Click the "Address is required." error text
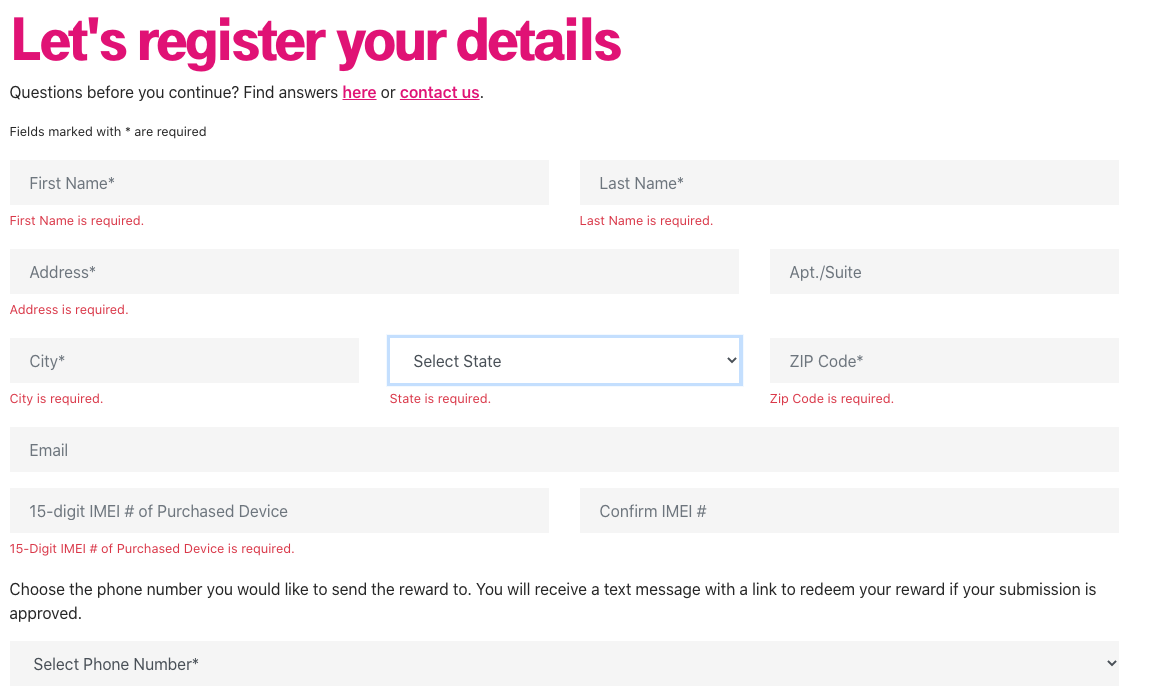Image resolution: width=1152 pixels, height=697 pixels. point(69,310)
